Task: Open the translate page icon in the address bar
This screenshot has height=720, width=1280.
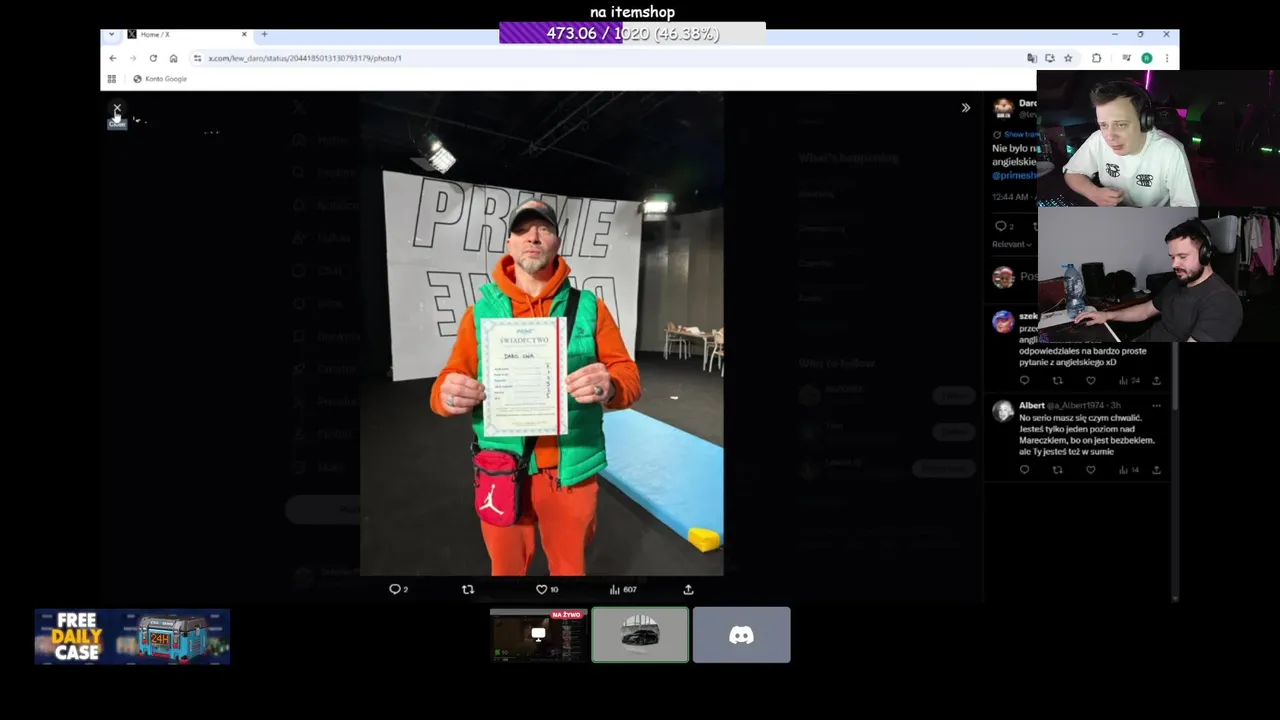Action: point(1032,58)
